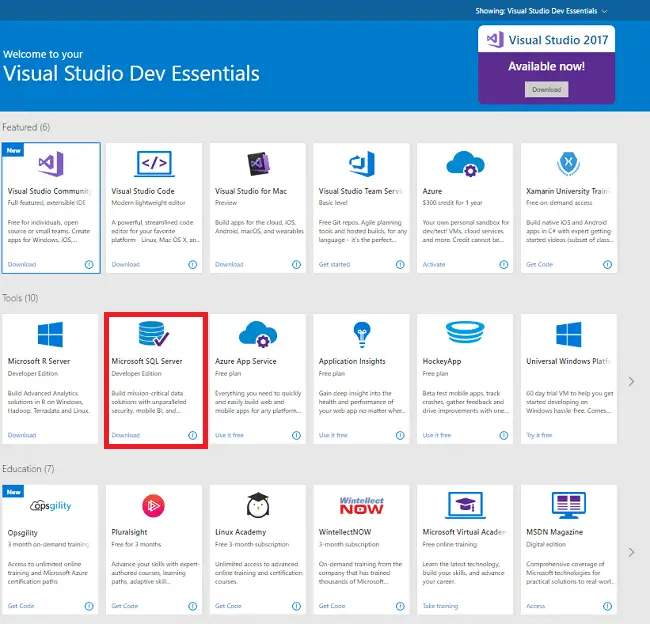Open info icon on Xamarin University card
This screenshot has height=624, width=650.
[x=607, y=265]
